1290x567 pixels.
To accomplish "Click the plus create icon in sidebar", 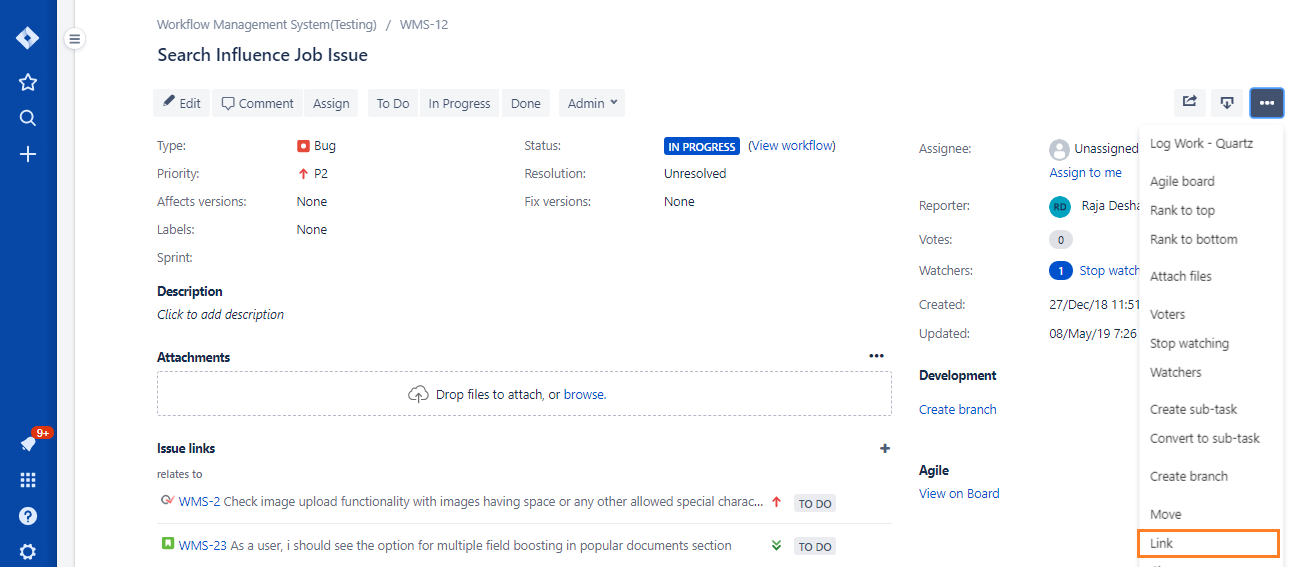I will click(x=28, y=154).
